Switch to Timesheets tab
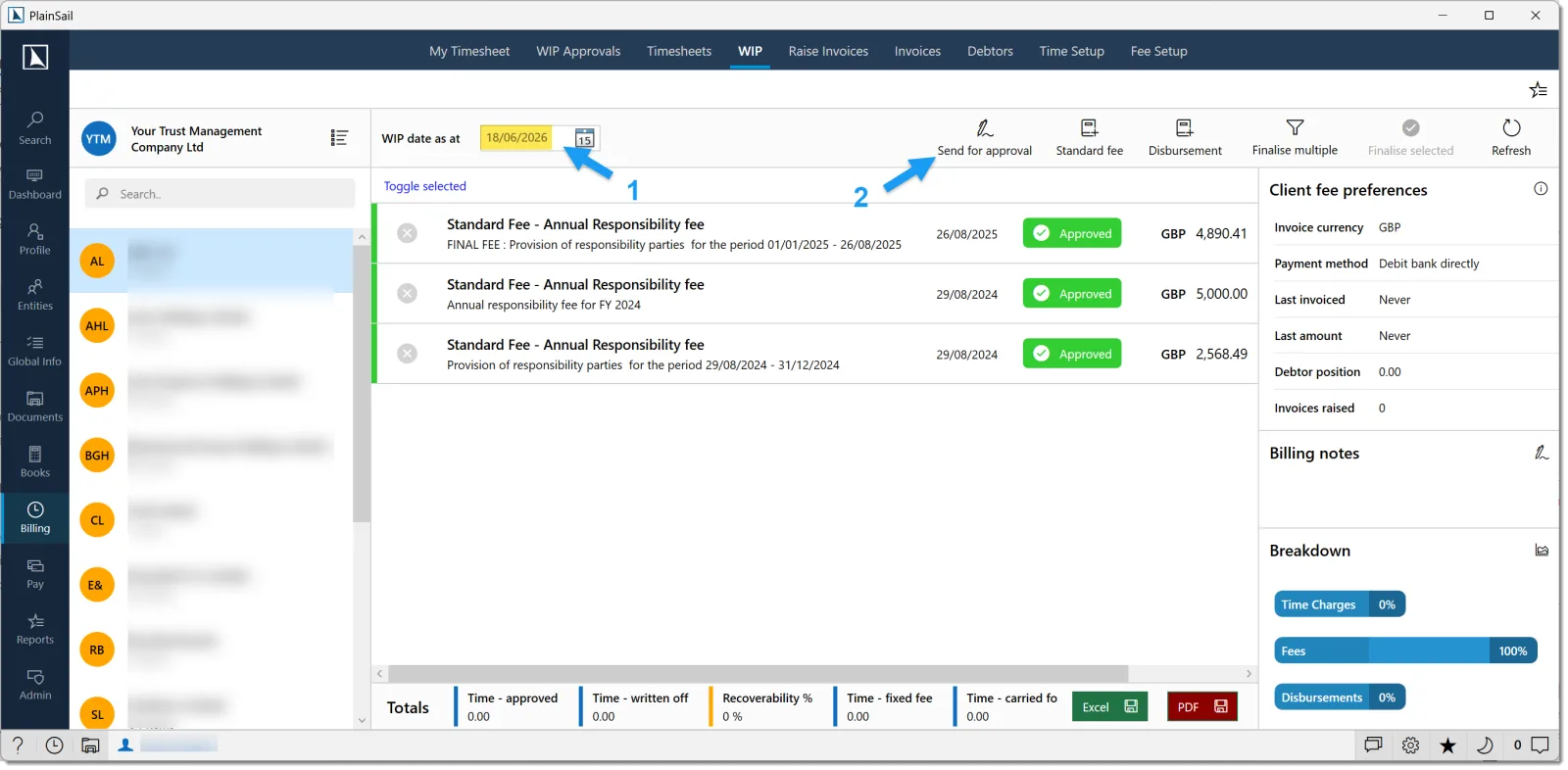The width and height of the screenshot is (1568, 770). (679, 51)
